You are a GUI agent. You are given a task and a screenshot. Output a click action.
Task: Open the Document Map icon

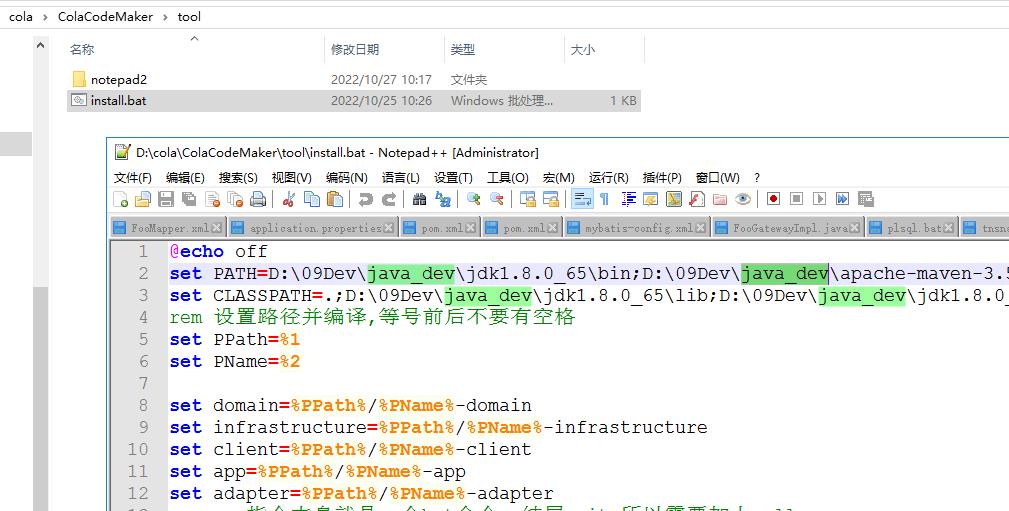tap(674, 200)
